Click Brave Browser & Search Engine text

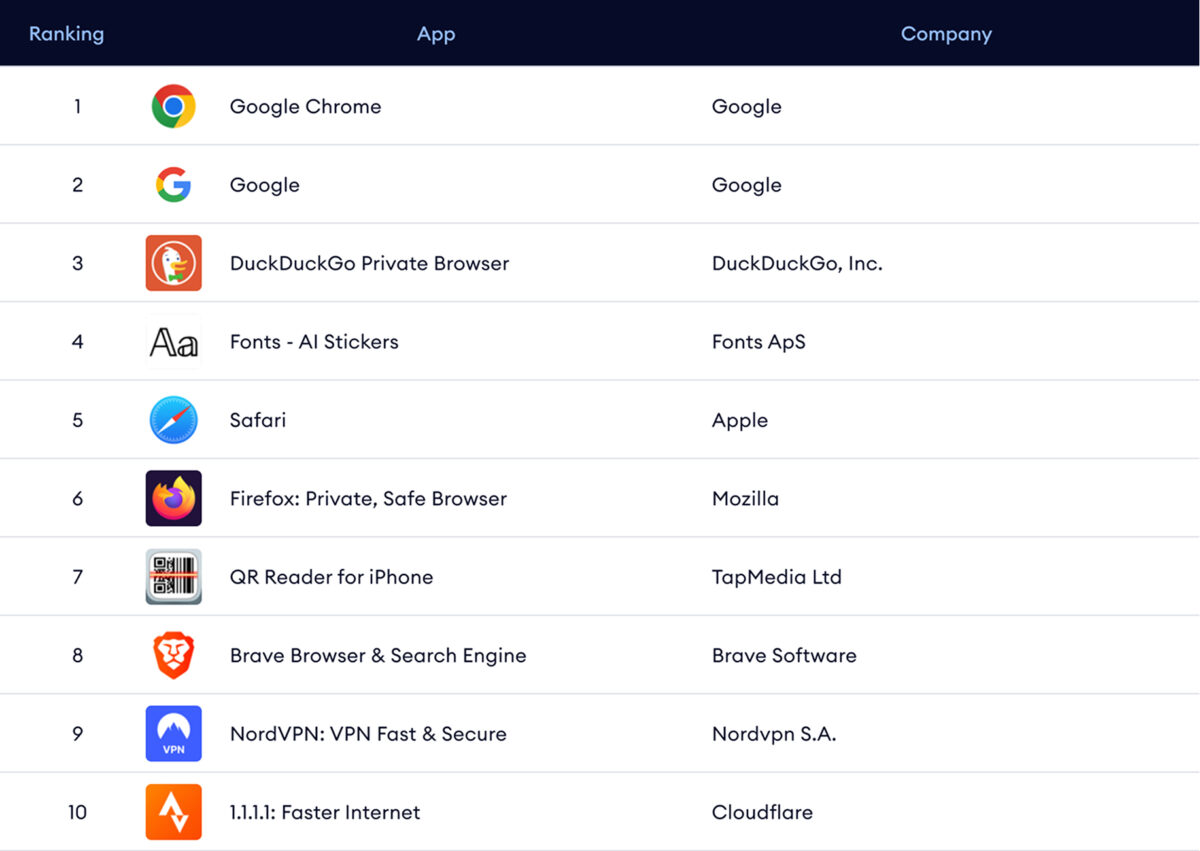378,655
